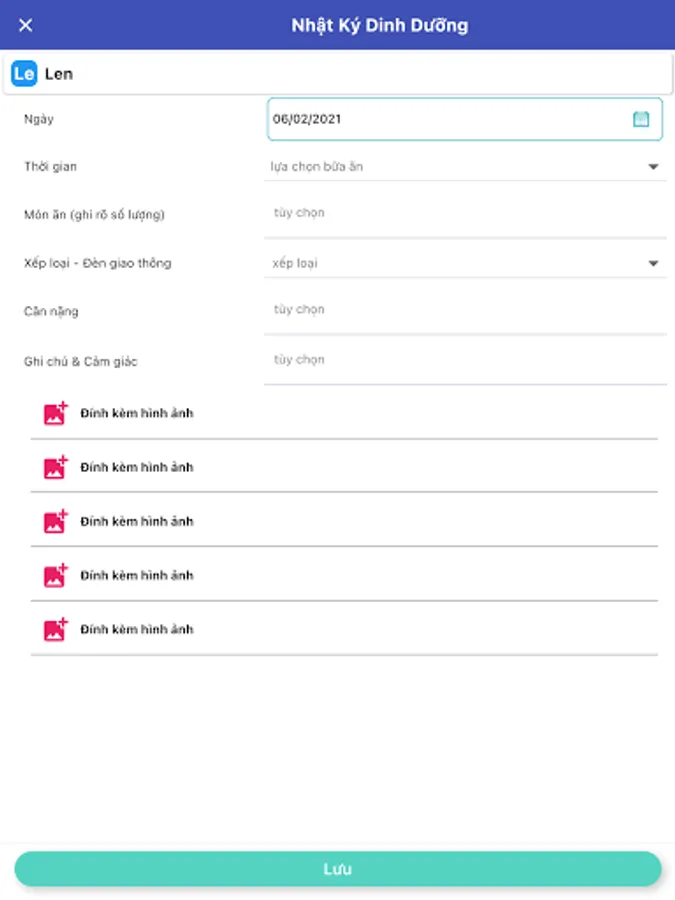Focus the date field showing 06/02/2021
Screen dimensions: 675x900
click(x=465, y=119)
